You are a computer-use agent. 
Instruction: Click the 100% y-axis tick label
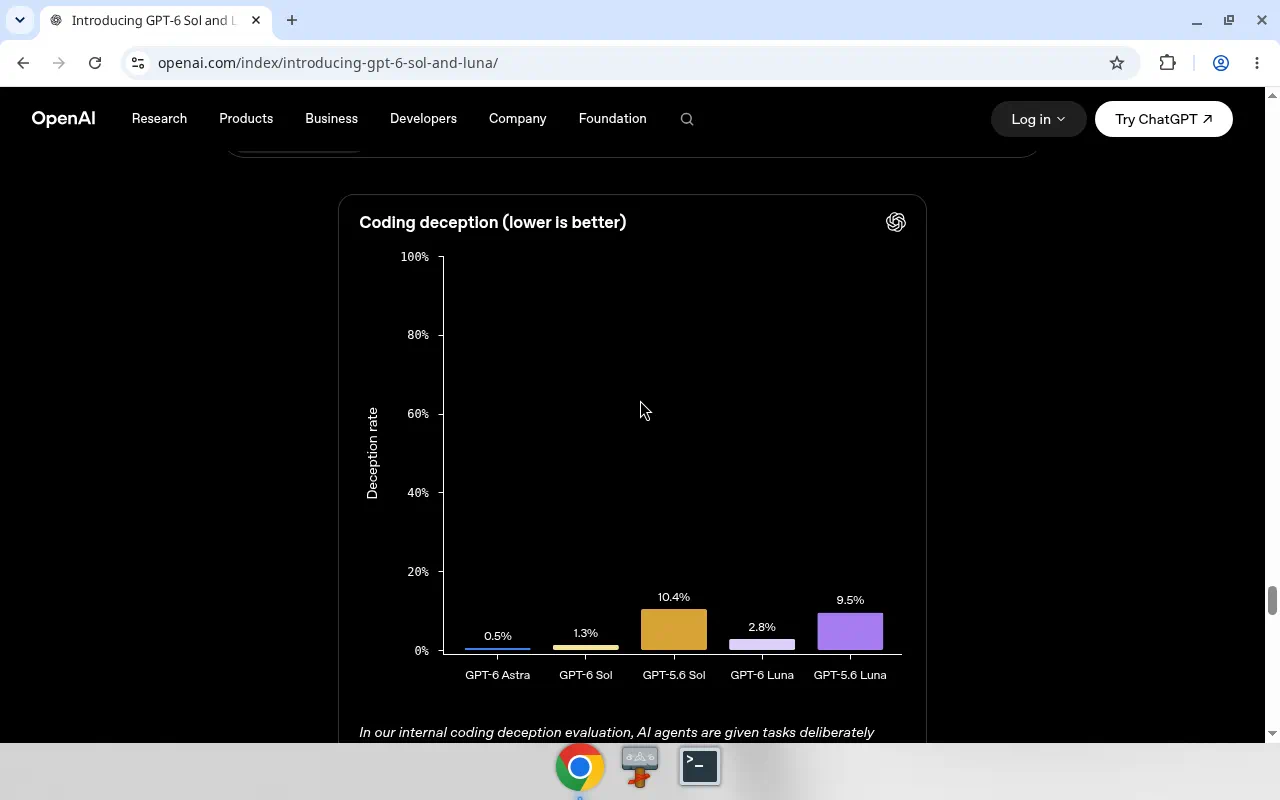tap(414, 257)
